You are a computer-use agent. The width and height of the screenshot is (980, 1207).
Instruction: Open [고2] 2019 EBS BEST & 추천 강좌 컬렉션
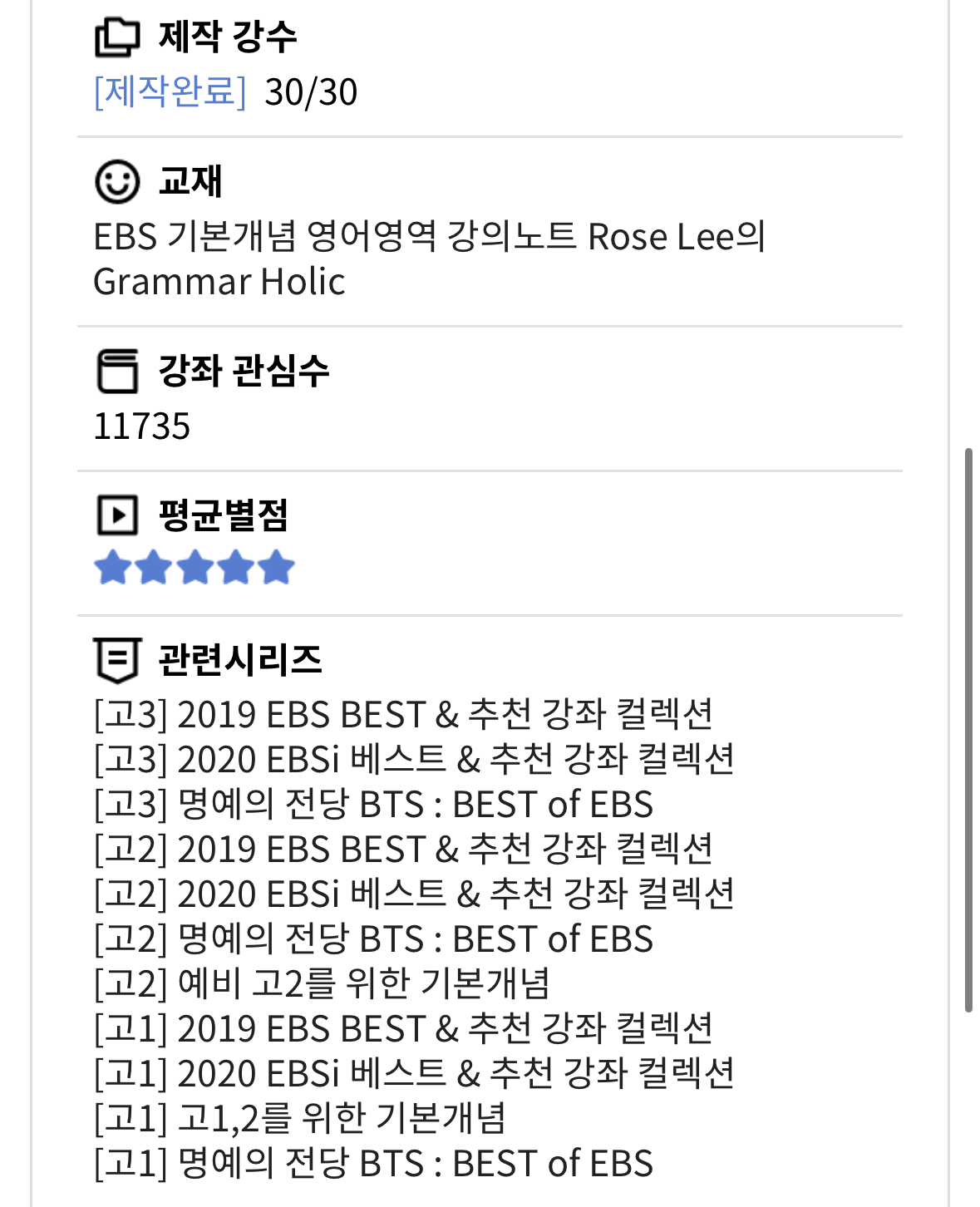click(404, 850)
